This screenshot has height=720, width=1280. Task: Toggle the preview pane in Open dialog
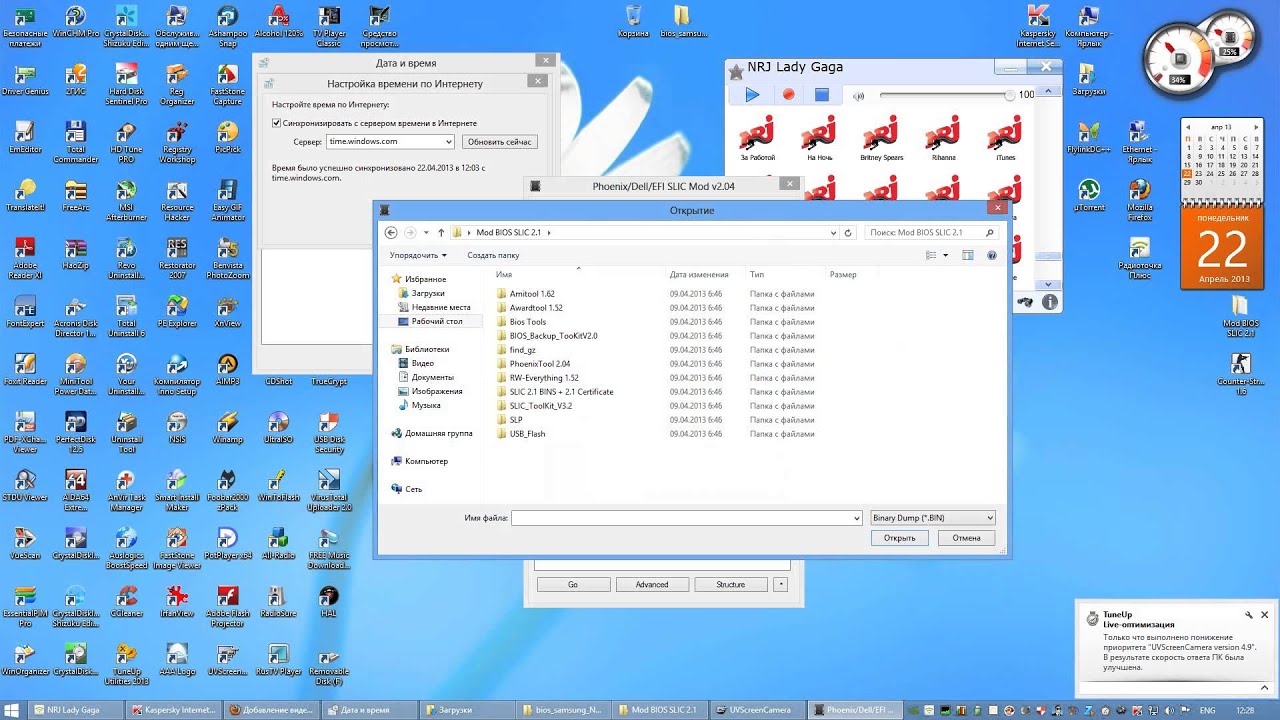pyautogui.click(x=967, y=255)
